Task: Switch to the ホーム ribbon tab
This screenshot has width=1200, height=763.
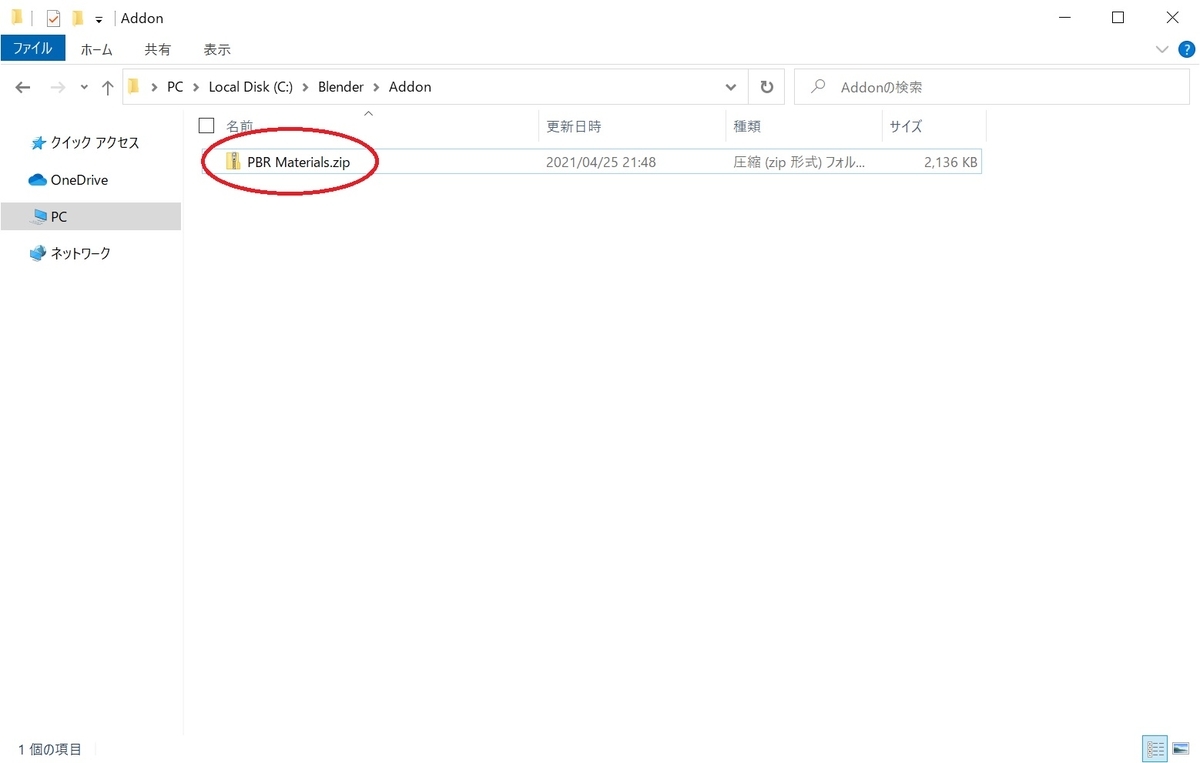Action: (x=96, y=49)
